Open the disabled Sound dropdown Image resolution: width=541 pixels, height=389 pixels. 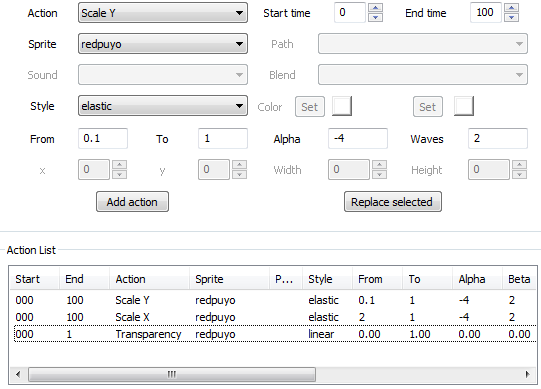click(163, 75)
